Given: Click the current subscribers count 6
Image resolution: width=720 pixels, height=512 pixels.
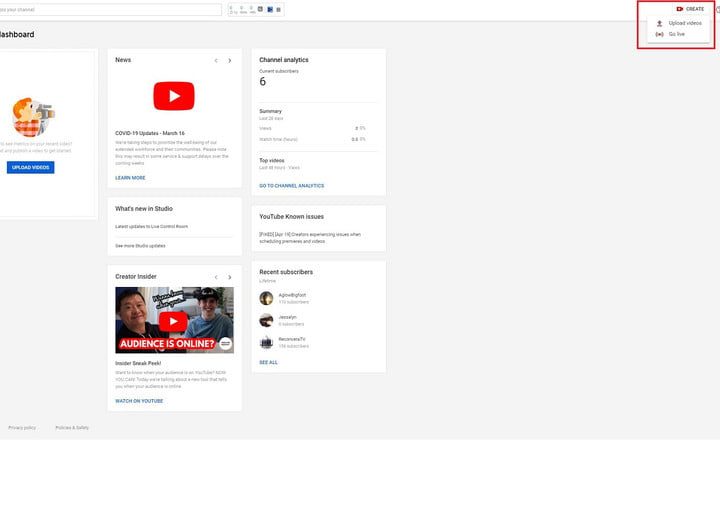Looking at the screenshot, I should click(263, 82).
